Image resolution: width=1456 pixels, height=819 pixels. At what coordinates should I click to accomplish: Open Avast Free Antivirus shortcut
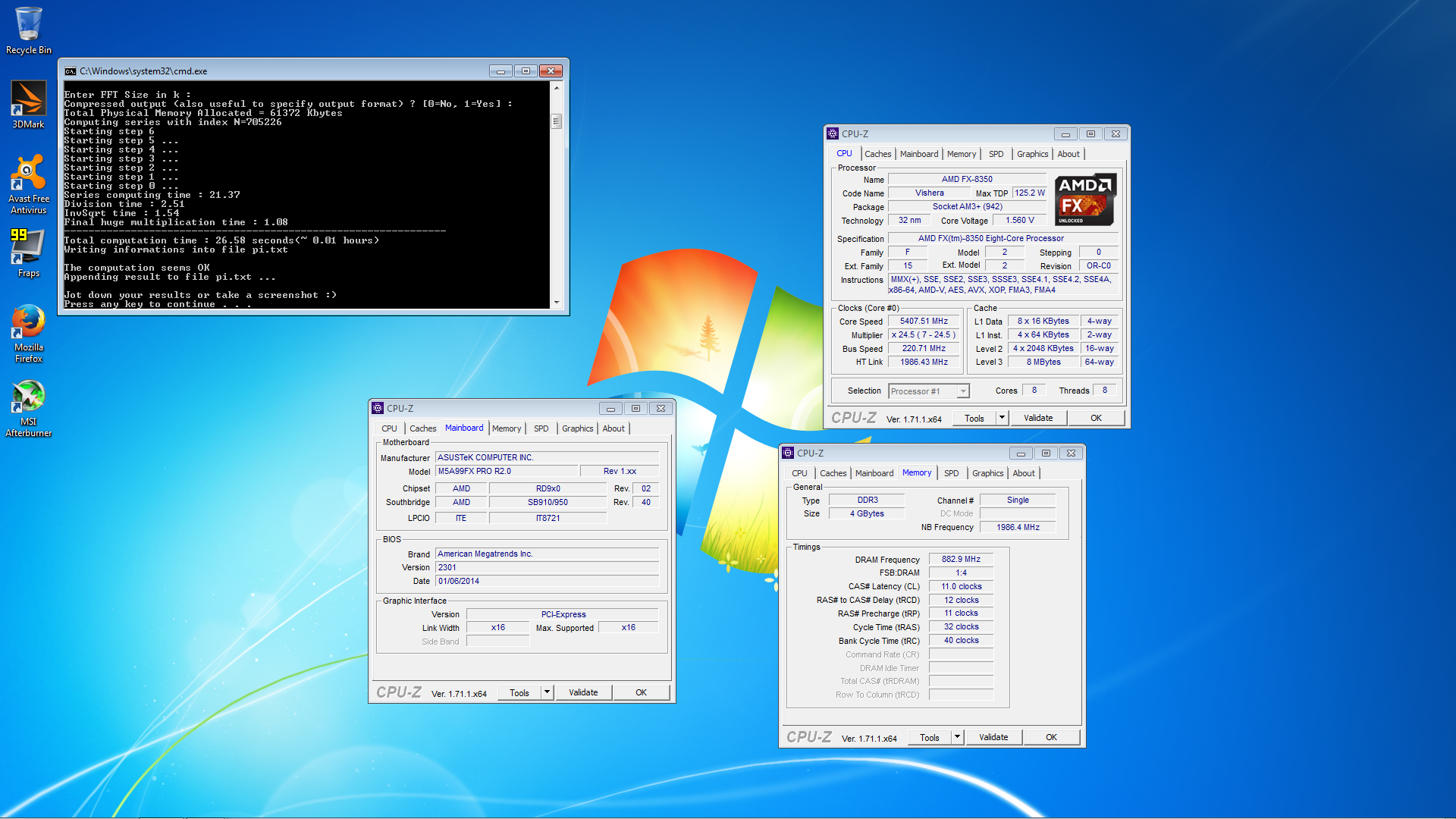[x=28, y=184]
